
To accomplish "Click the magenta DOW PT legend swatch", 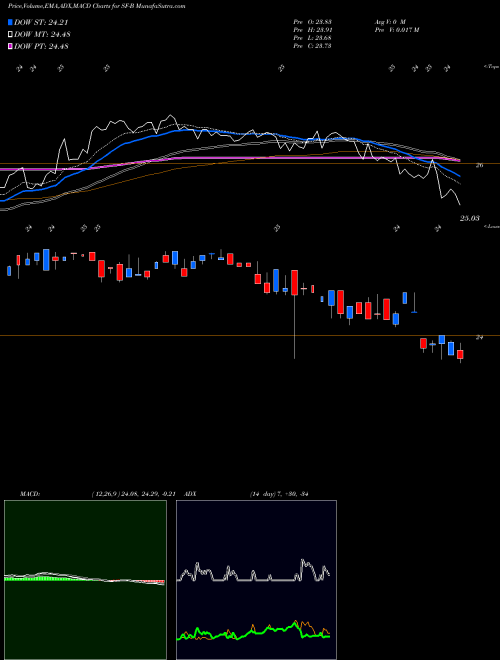I will click(x=10, y=46).
